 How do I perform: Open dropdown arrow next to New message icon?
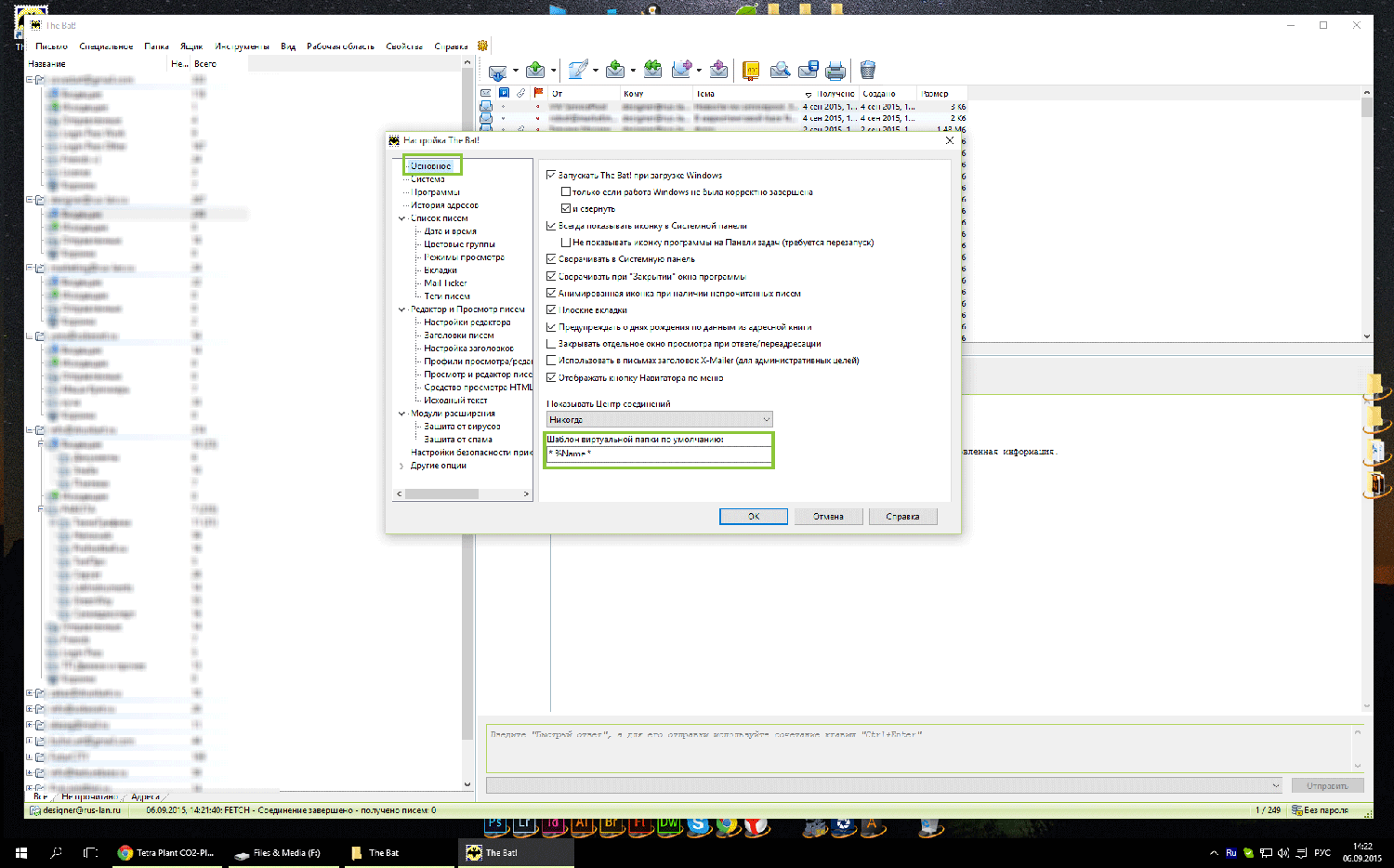pyautogui.click(x=596, y=71)
